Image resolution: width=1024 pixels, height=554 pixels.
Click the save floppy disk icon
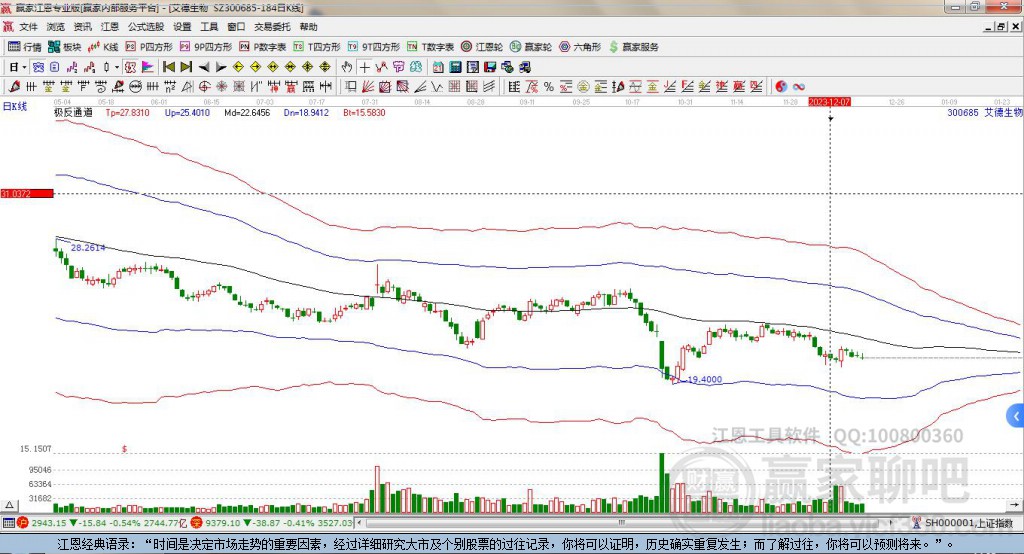[x=490, y=67]
